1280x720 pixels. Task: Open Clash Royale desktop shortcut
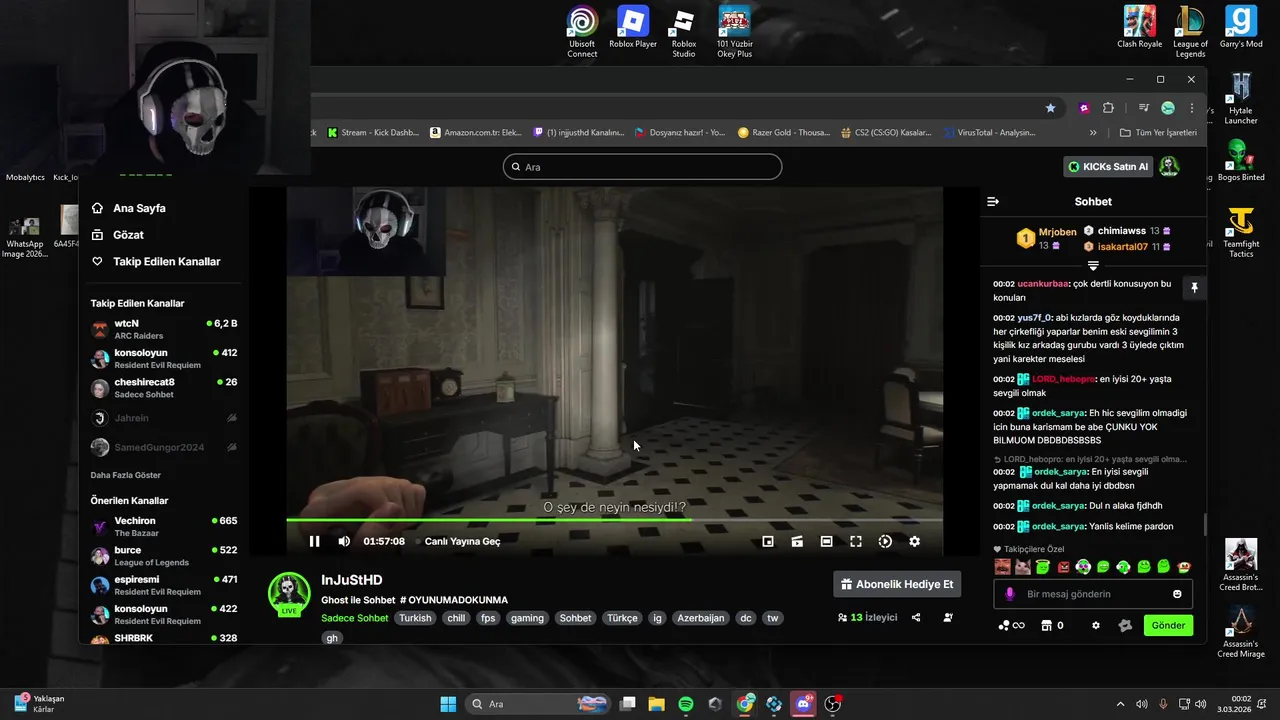coord(1140,27)
